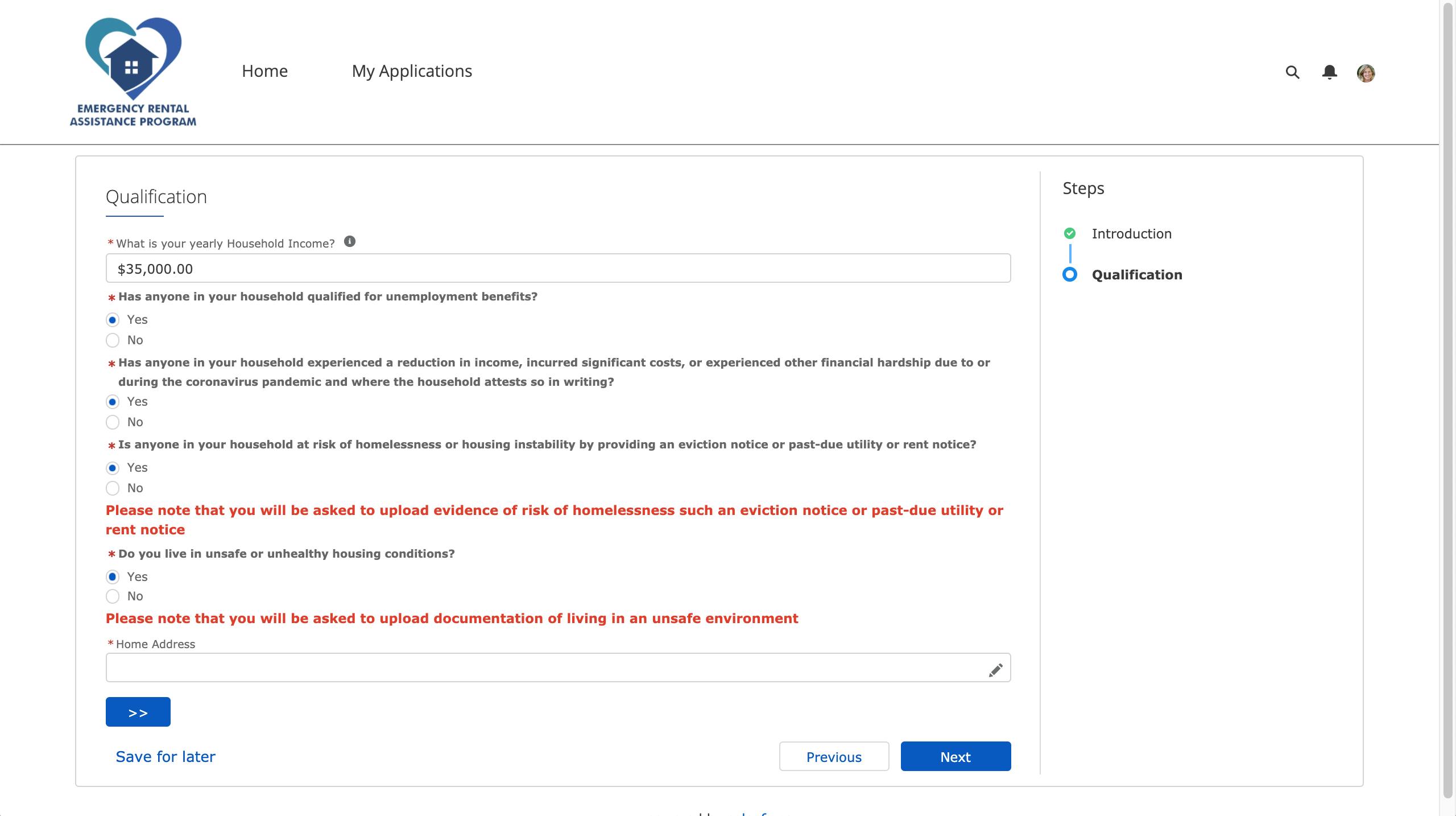Go to Home navigation item
Screen dimensions: 1456x816
point(264,71)
